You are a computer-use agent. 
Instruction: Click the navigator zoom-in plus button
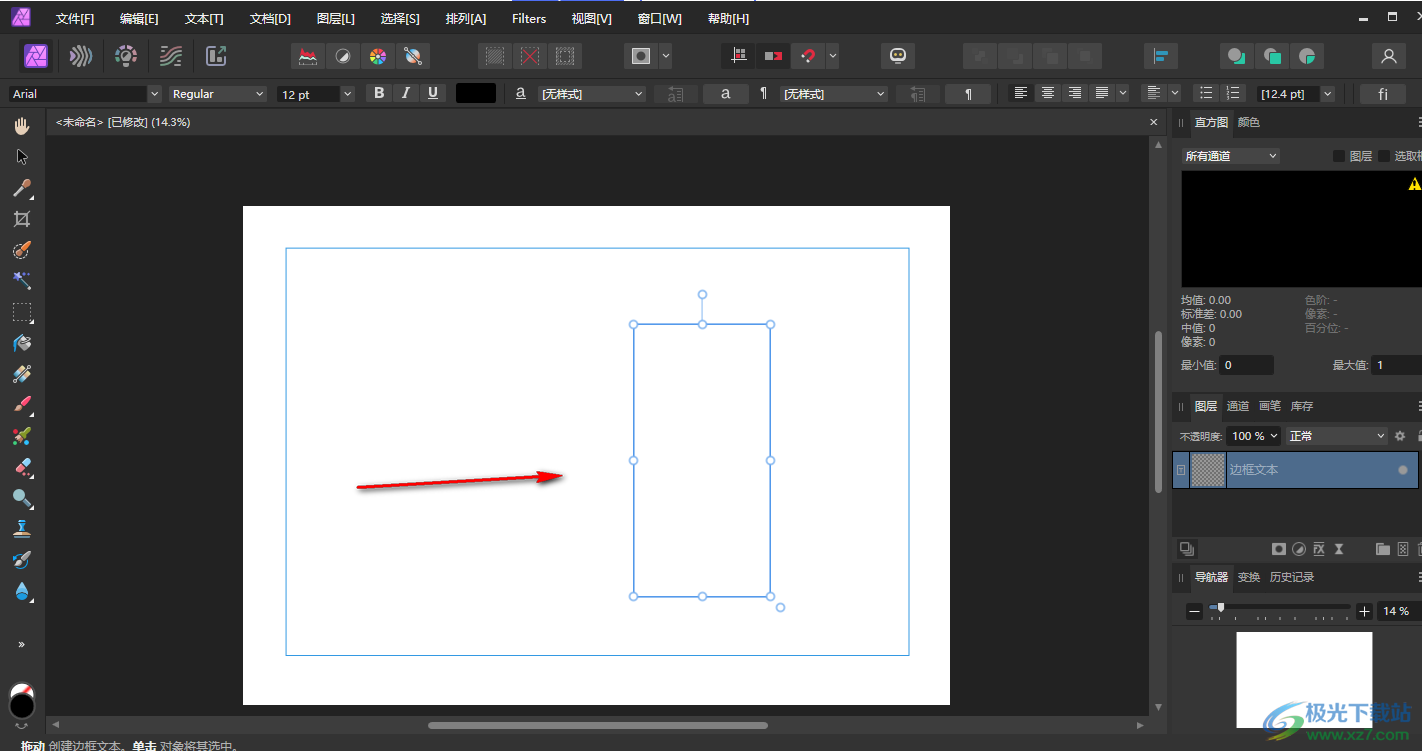click(x=1364, y=611)
